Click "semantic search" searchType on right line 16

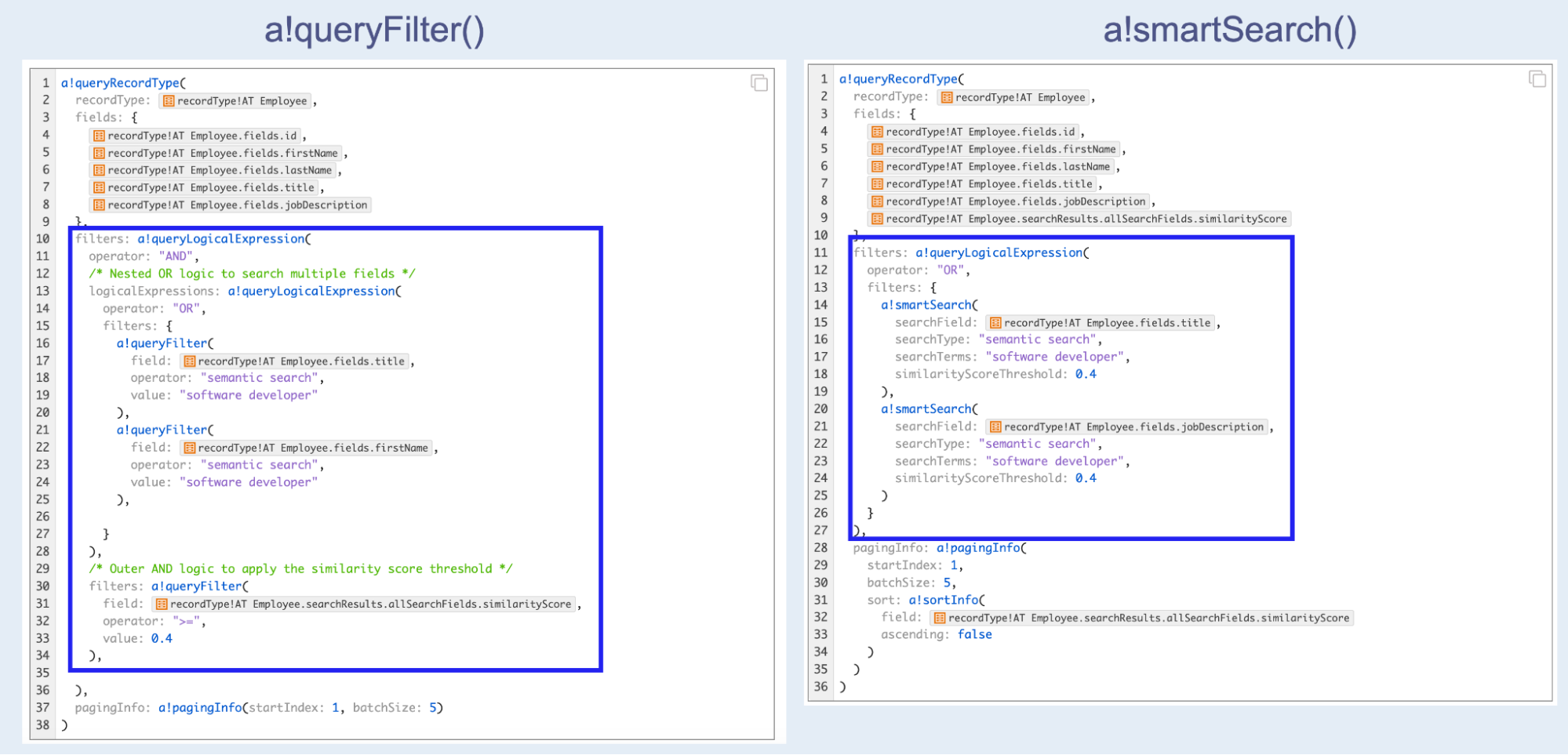click(x=1038, y=339)
